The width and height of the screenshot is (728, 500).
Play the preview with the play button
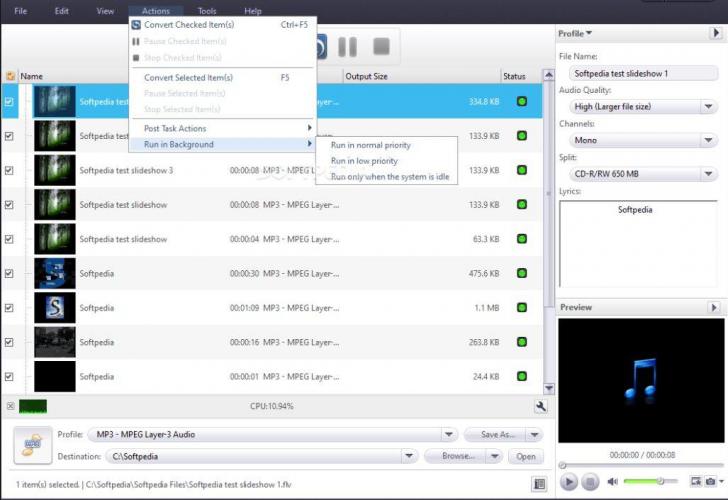(569, 481)
